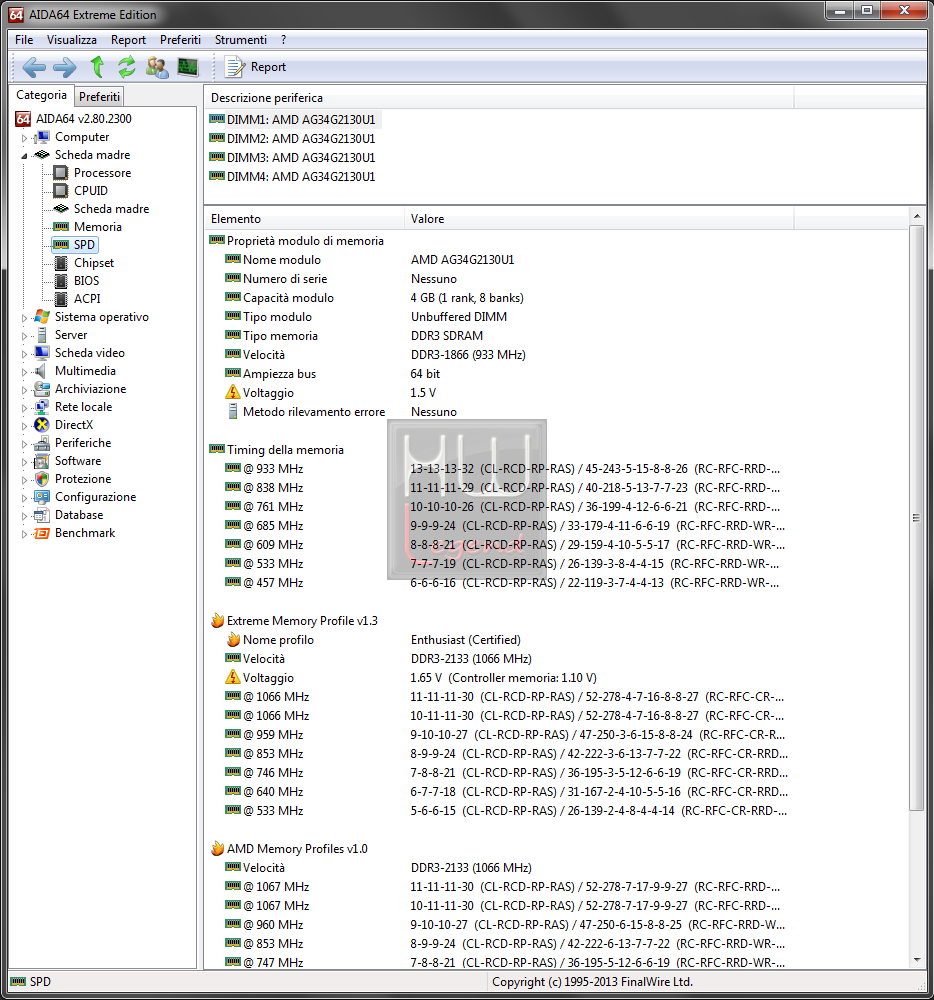Select DIMM4: AMD AG34G2130U1
934x1000 pixels.
point(301,176)
